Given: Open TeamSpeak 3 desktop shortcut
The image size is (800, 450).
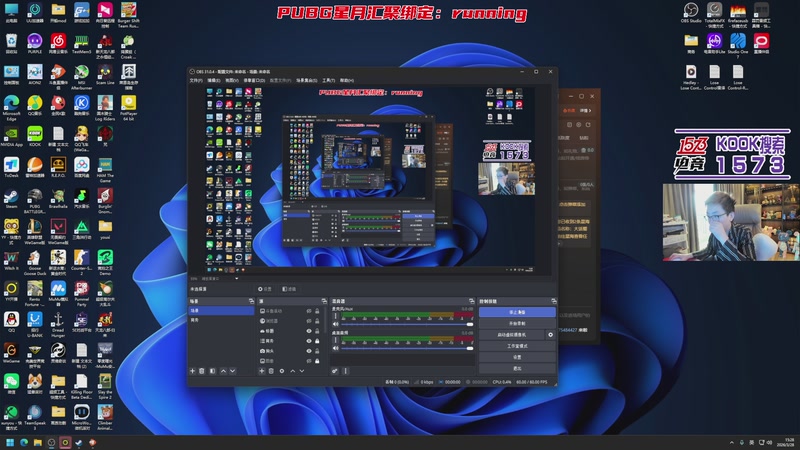Looking at the screenshot, I should coord(35,416).
